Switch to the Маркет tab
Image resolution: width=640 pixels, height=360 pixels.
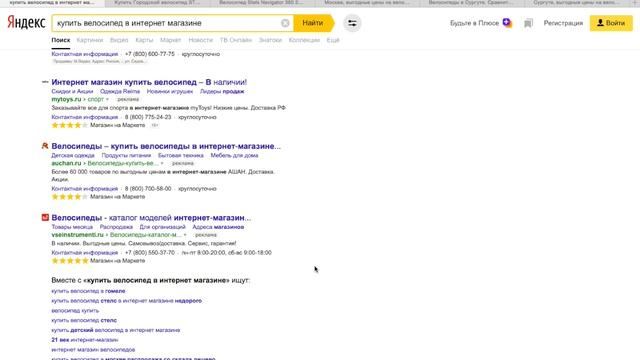(170, 40)
